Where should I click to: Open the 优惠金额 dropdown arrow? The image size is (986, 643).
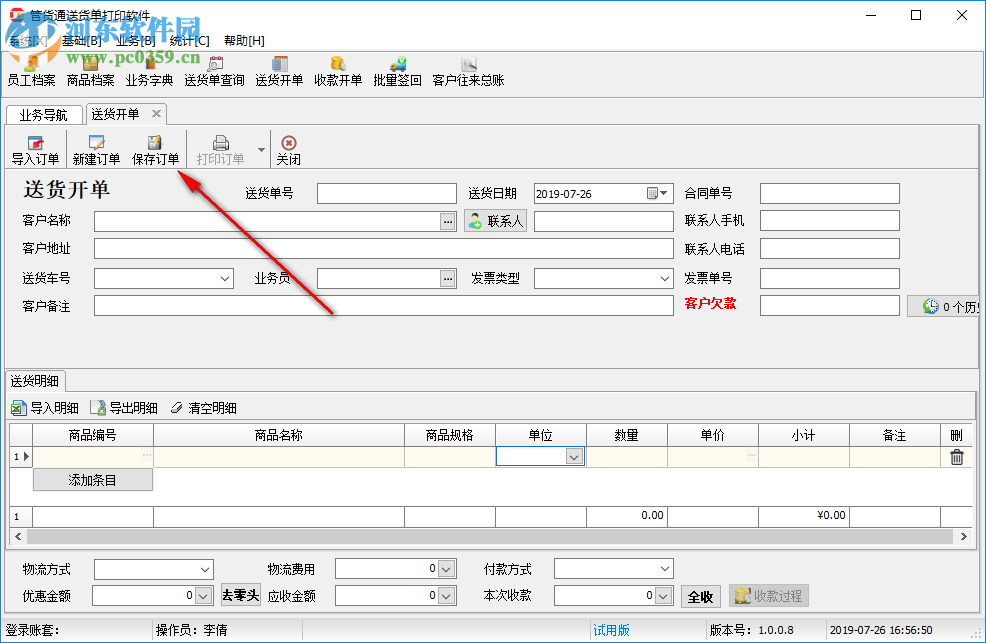coord(203,596)
